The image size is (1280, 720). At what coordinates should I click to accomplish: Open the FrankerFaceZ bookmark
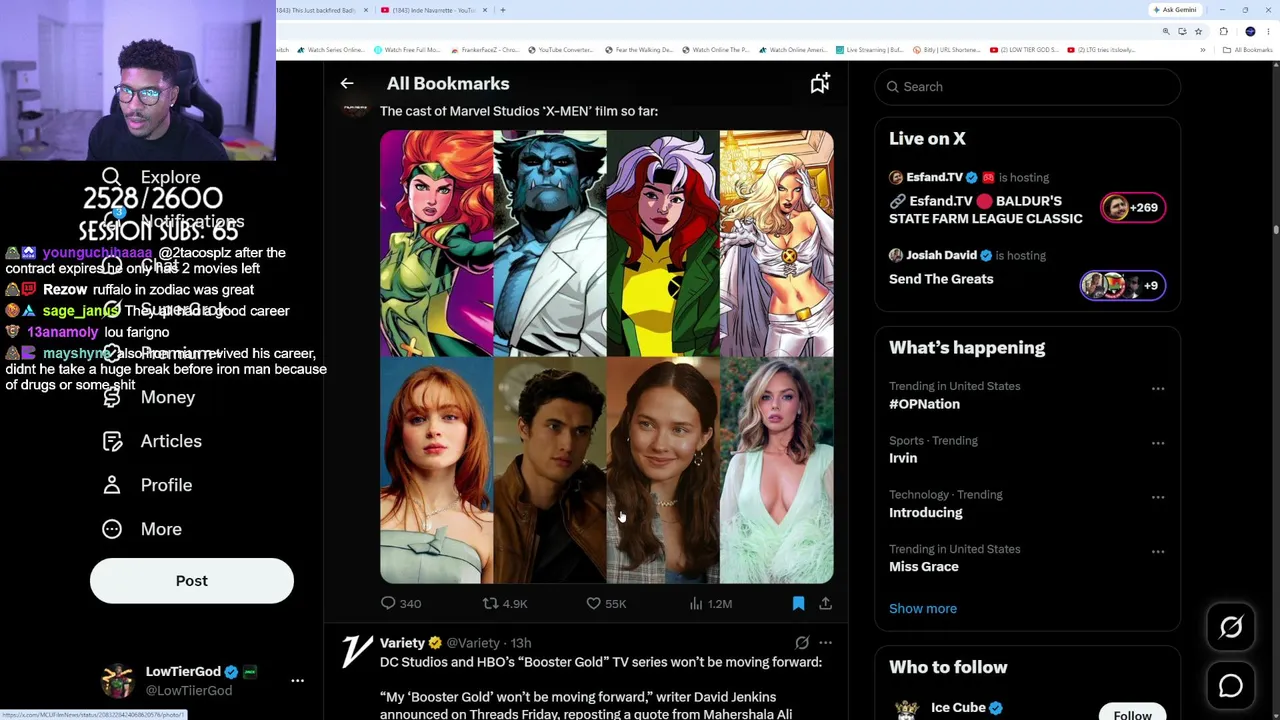pyautogui.click(x=485, y=50)
